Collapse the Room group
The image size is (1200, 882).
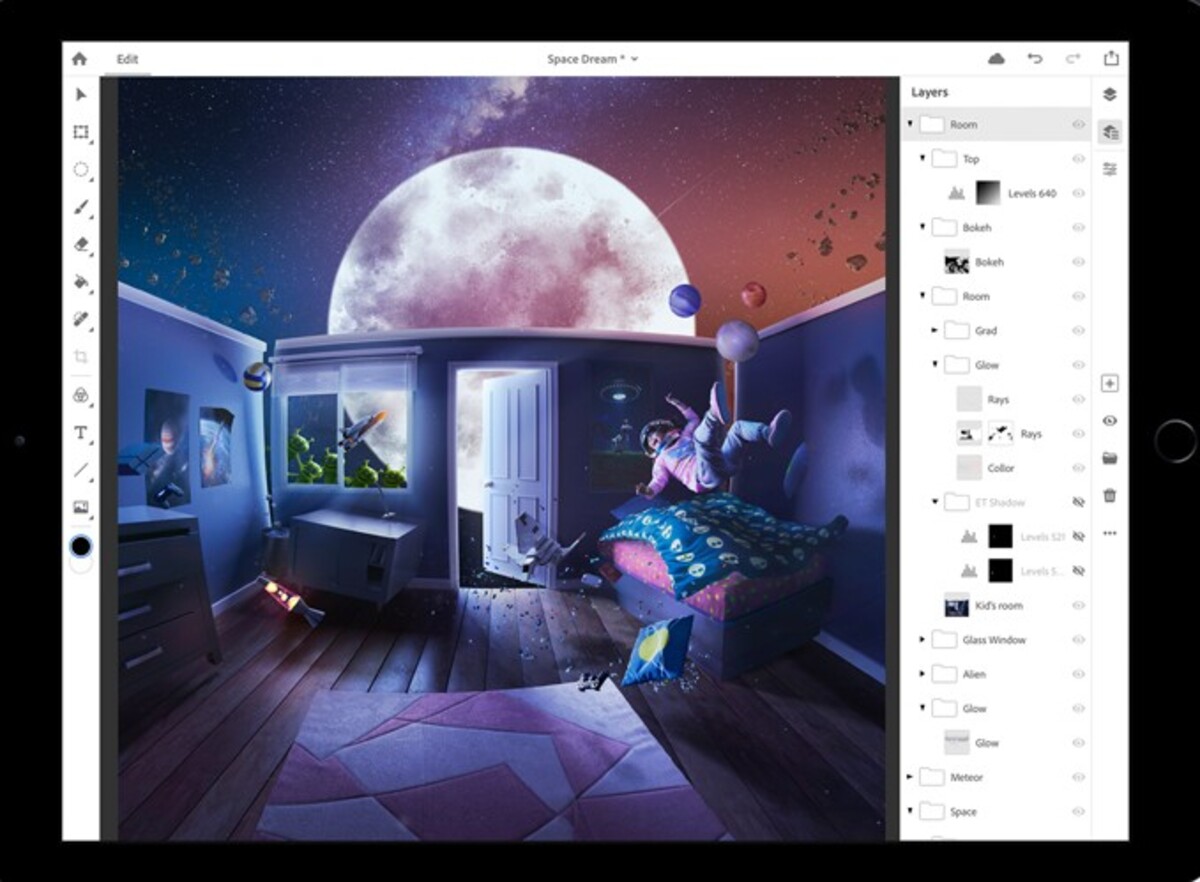coord(909,124)
